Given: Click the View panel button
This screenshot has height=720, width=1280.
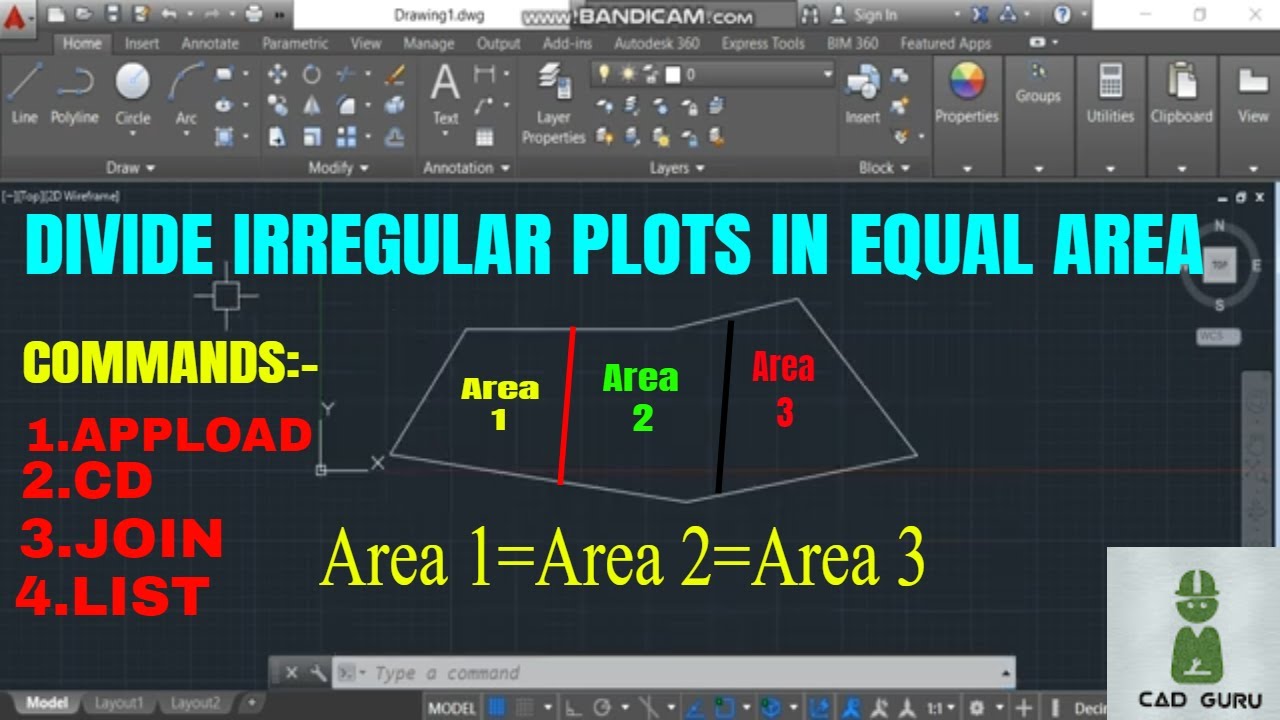Looking at the screenshot, I should pos(1252,93).
